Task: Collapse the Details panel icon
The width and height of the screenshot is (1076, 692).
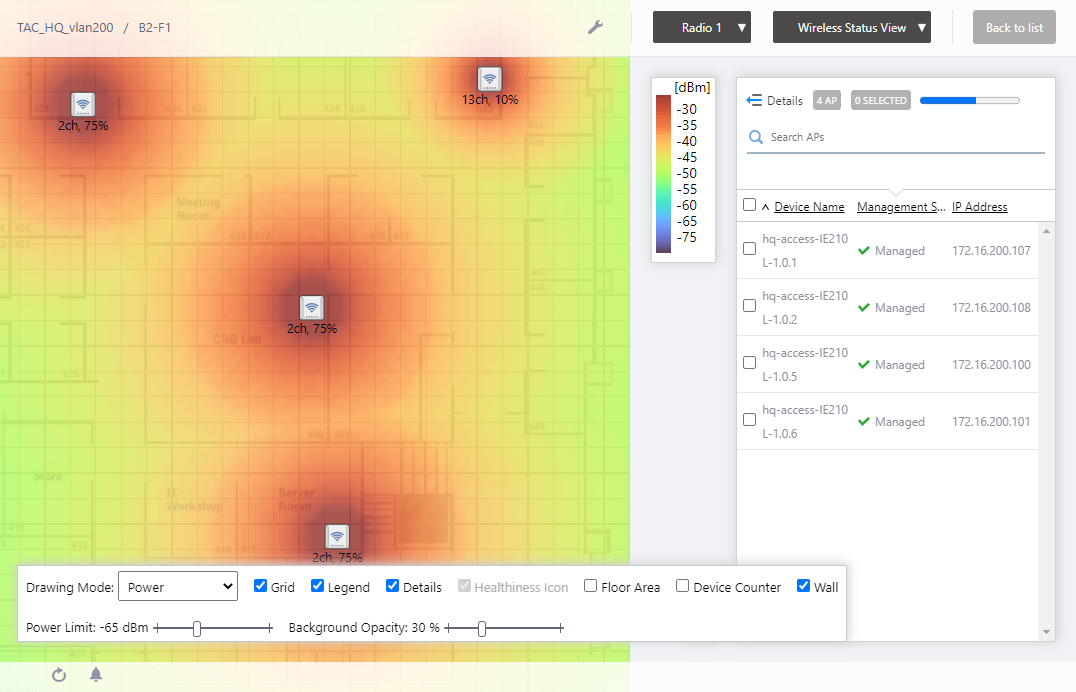Action: (755, 101)
